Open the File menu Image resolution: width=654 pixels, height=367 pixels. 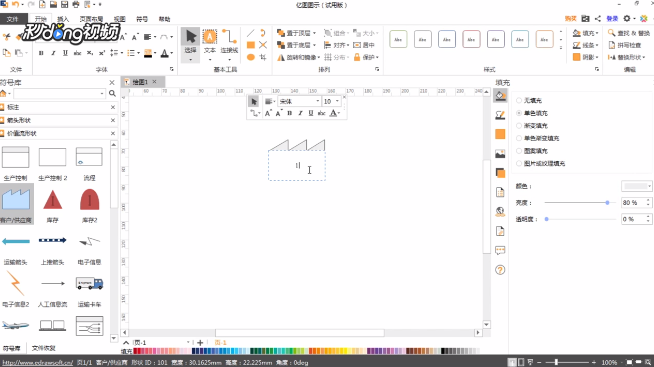coord(13,19)
